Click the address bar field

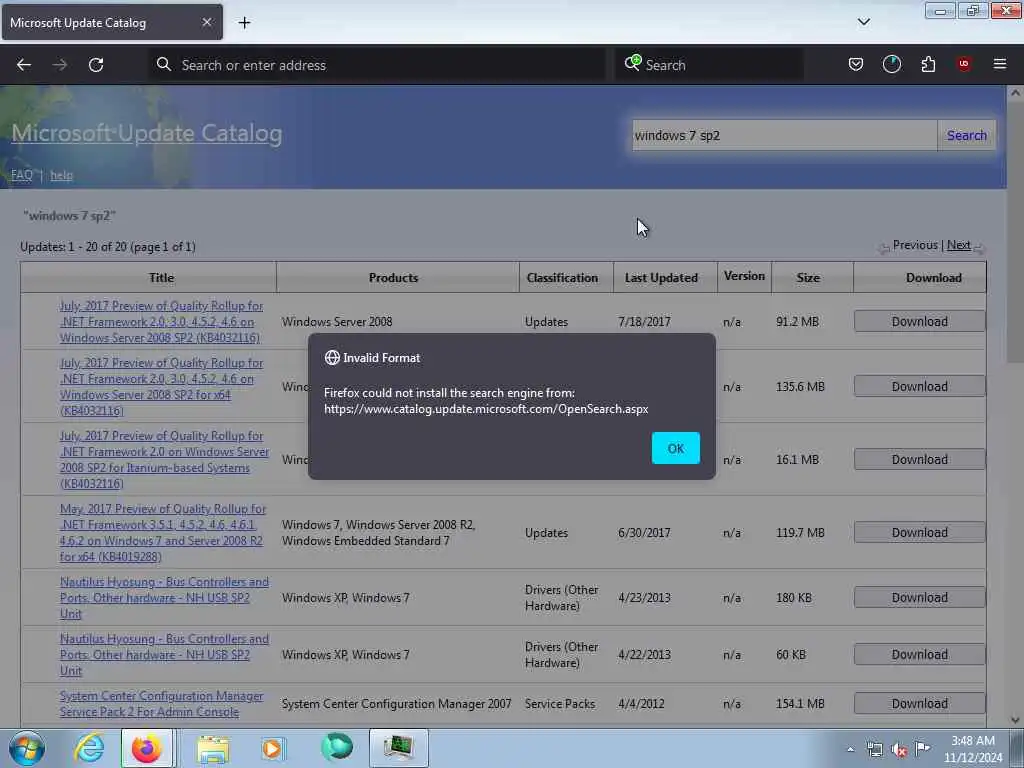coord(377,65)
